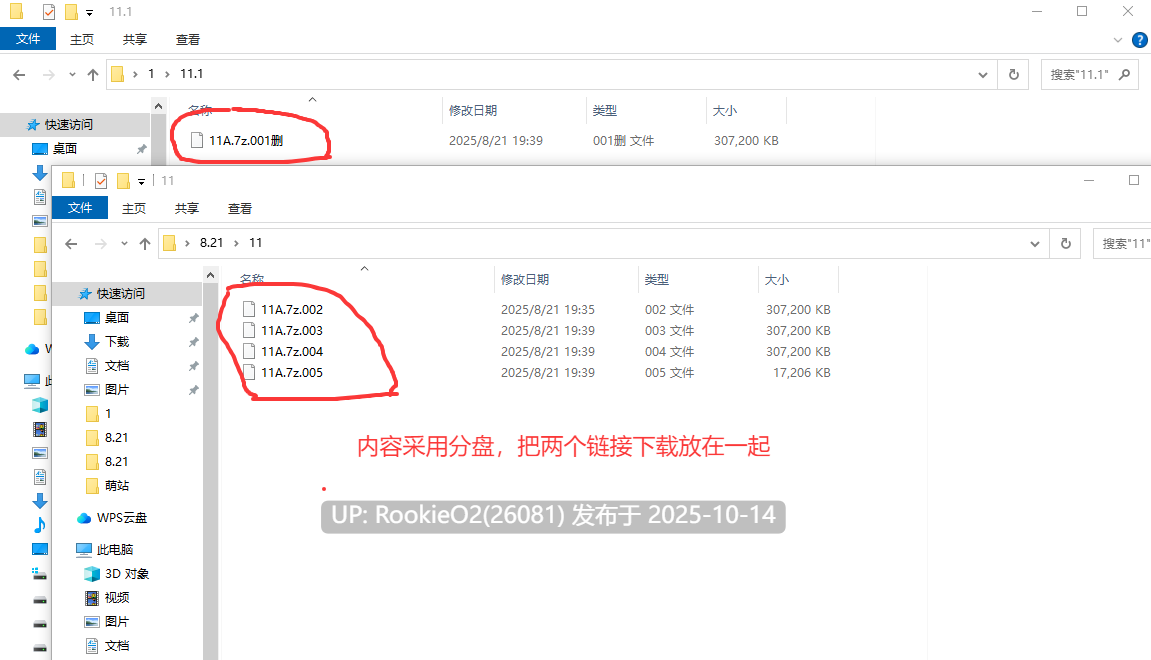Viewport: 1151px width, 660px height.
Task: Select 此电脑 in 11 window sidebar
Action: (115, 550)
